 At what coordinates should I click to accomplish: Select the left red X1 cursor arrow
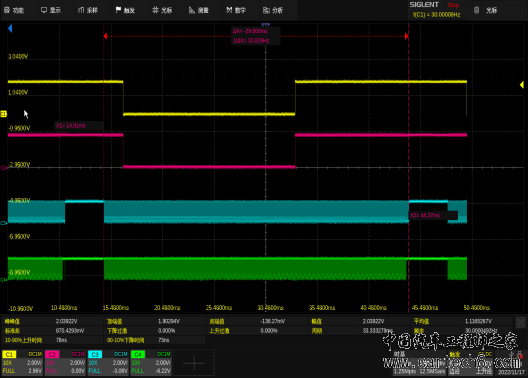105,36
